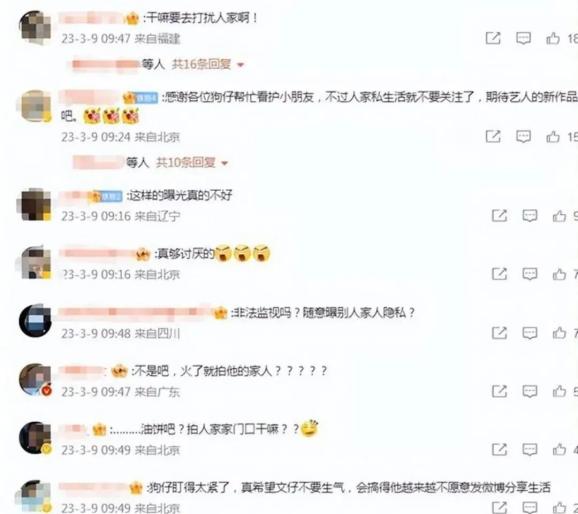This screenshot has height=514, width=578.
Task: Expand the 共10条回复 replies
Action: pos(185,162)
